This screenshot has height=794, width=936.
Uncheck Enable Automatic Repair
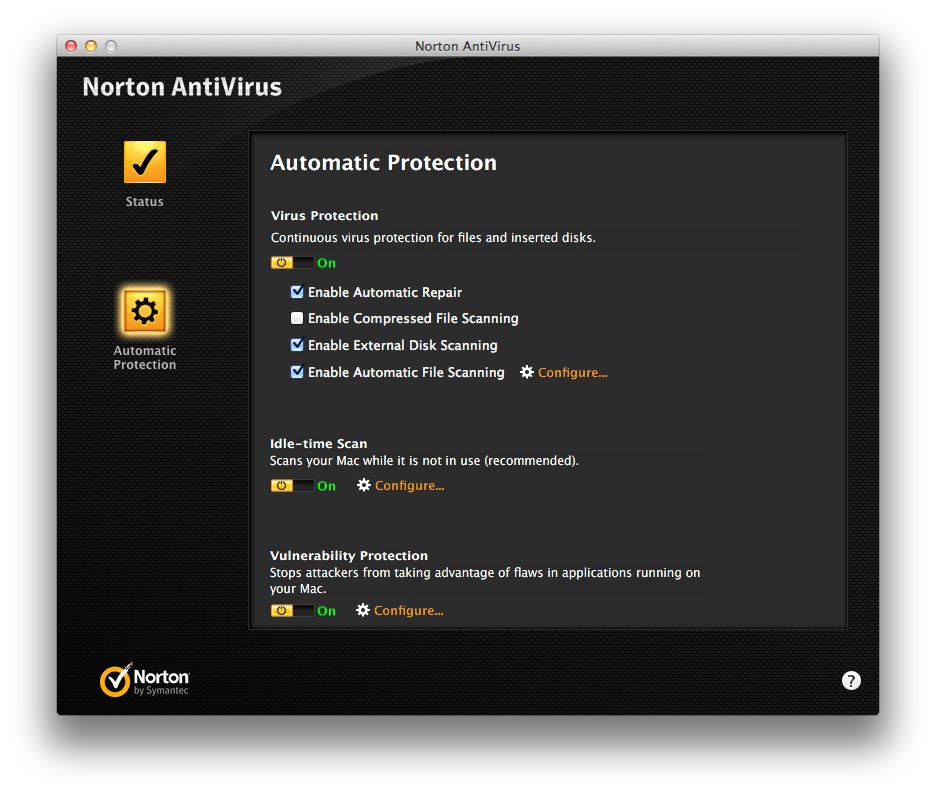(297, 293)
